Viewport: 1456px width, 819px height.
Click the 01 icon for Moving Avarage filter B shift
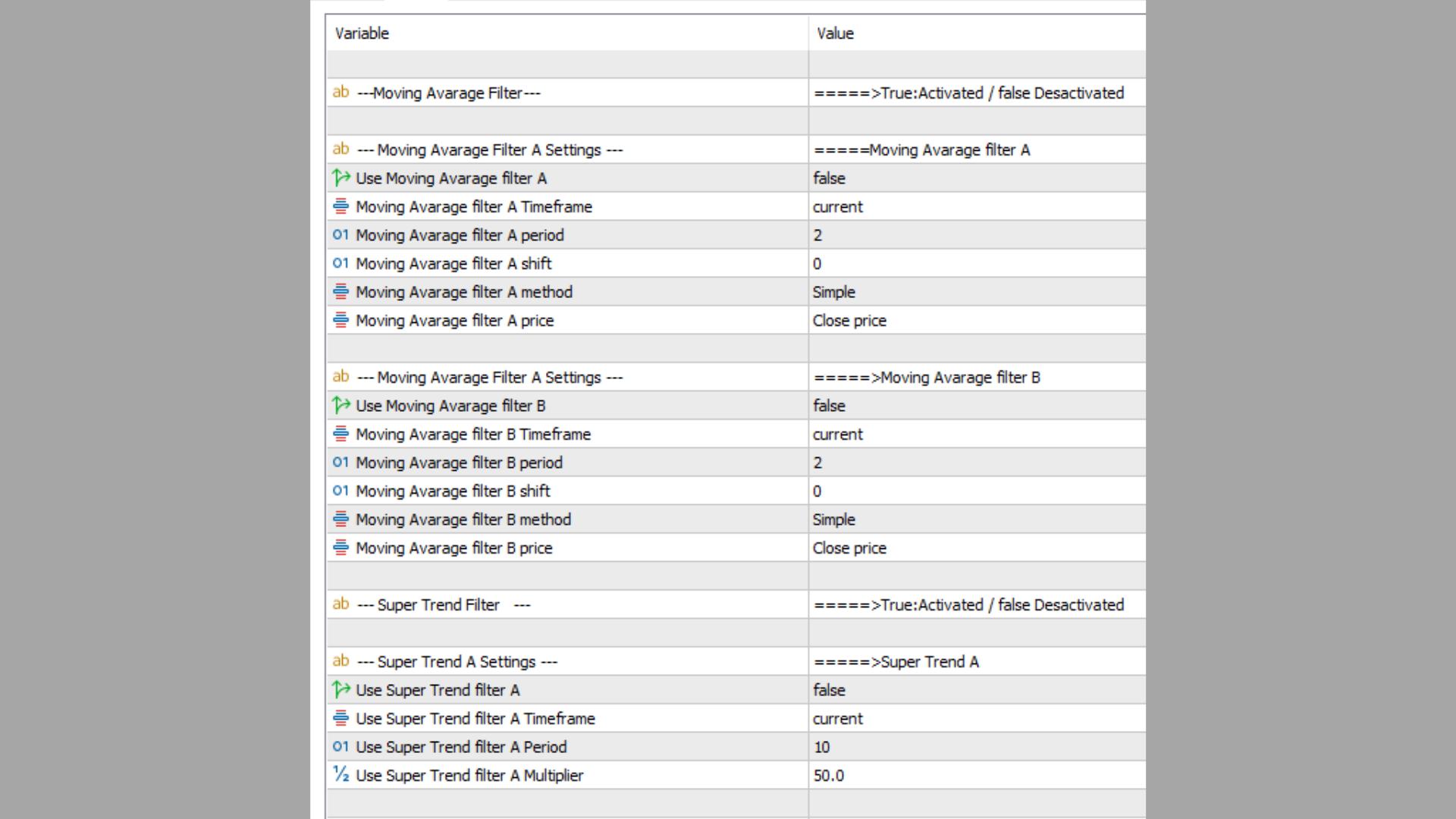(x=340, y=491)
